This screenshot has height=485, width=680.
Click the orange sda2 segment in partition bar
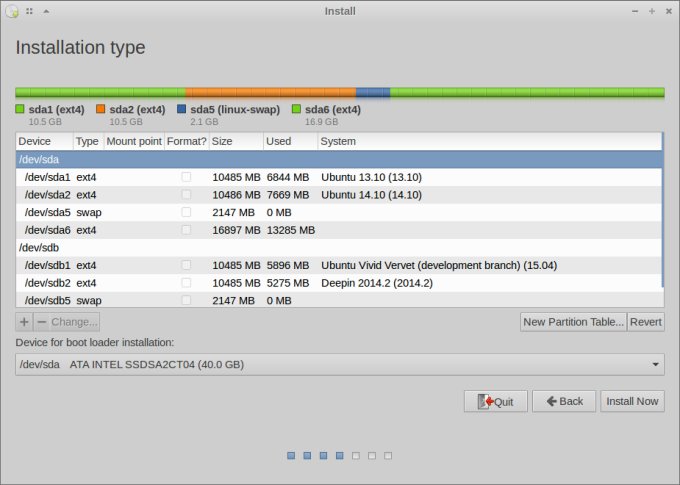(271, 92)
